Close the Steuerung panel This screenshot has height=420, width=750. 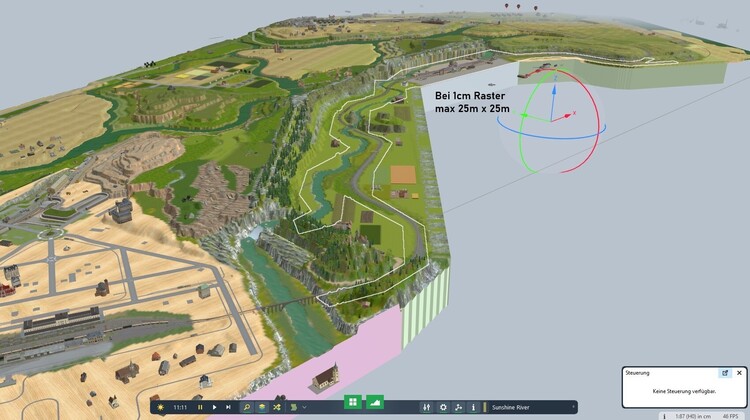739,373
